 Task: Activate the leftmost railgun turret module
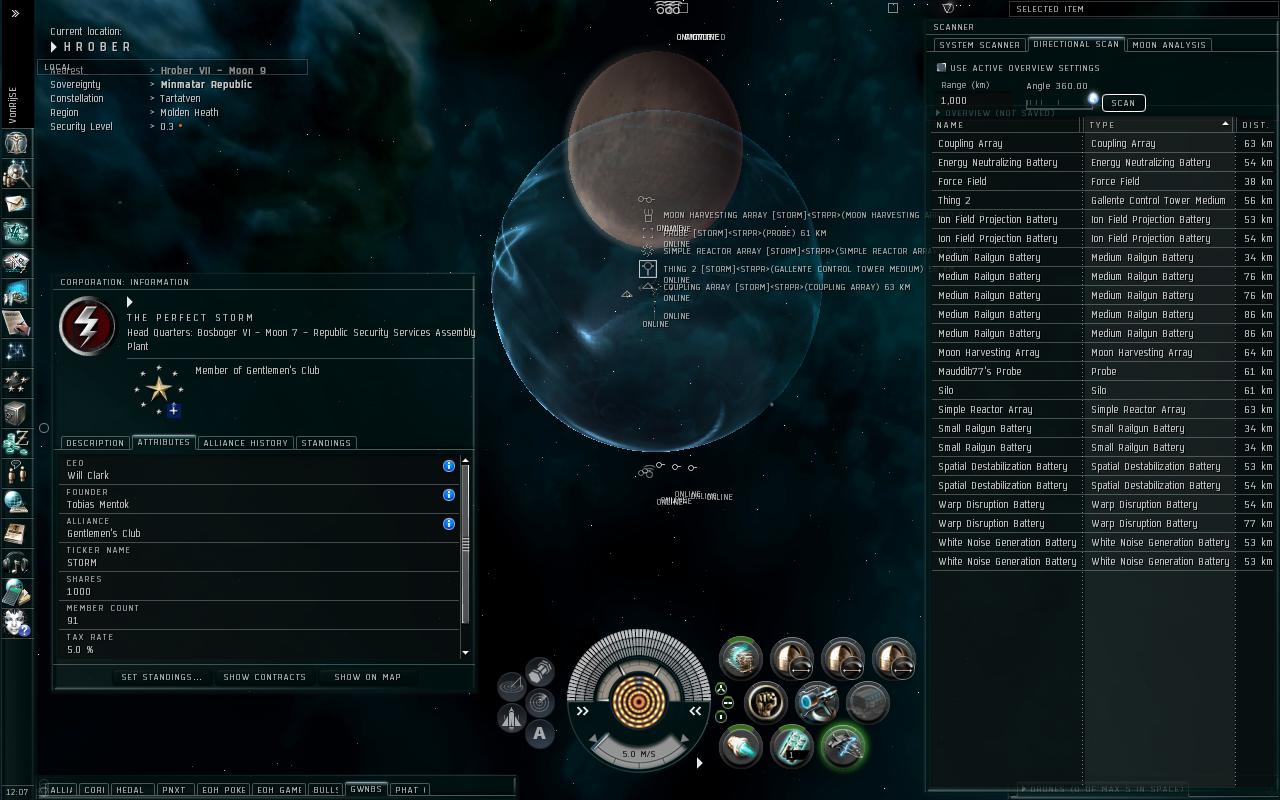[x=792, y=659]
